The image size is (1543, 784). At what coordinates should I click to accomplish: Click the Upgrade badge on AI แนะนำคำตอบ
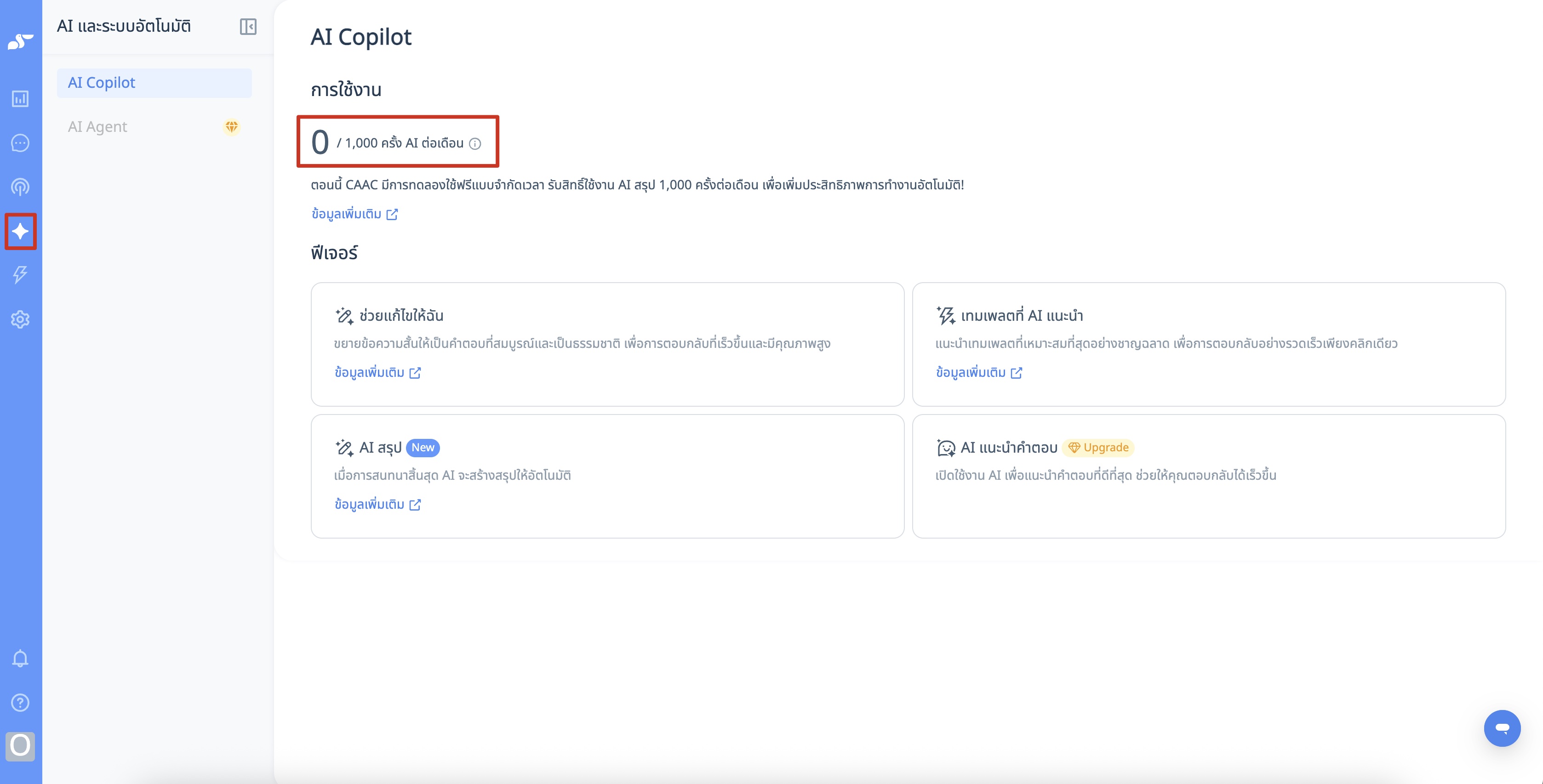coord(1098,448)
